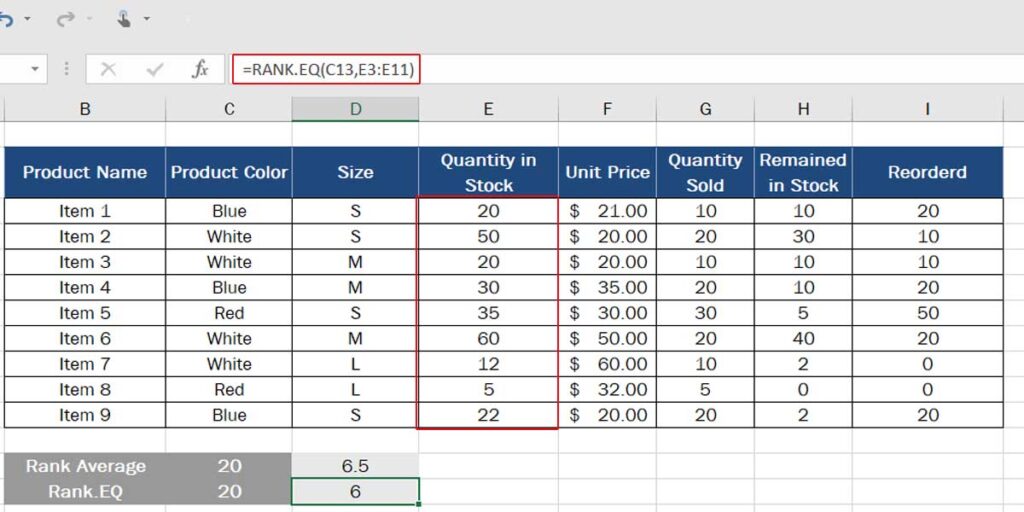The image size is (1024, 512).
Task: Click the formula bar resize dots handle
Action: (66, 69)
